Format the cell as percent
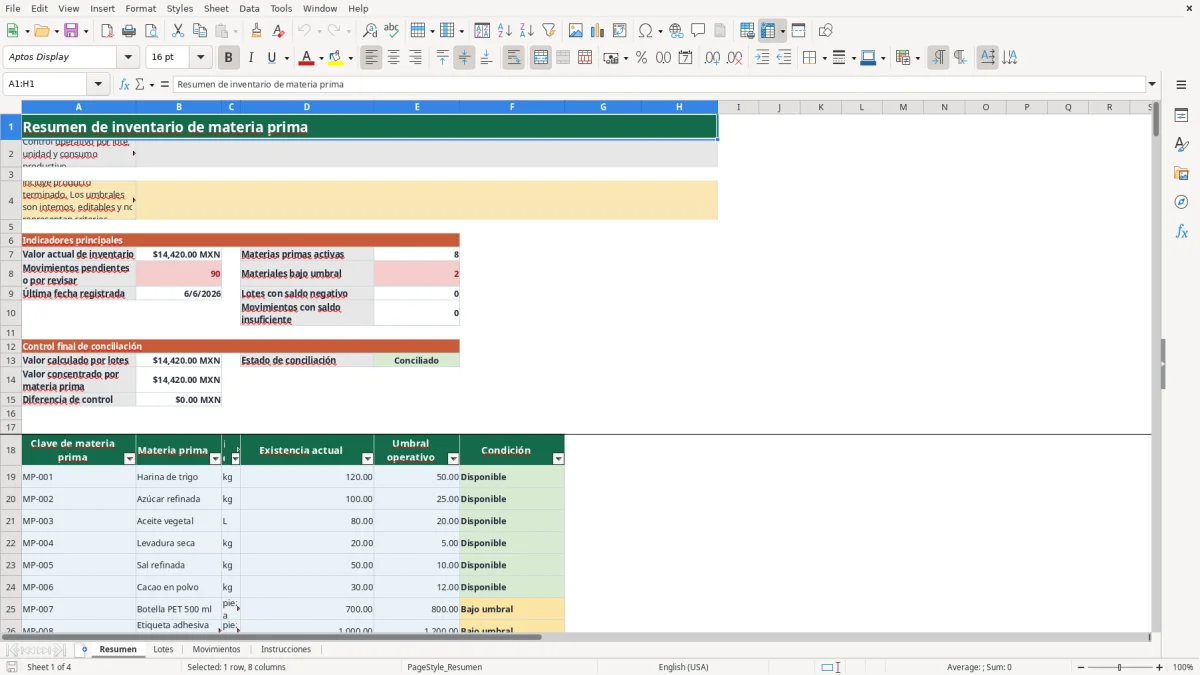1200x675 pixels. [642, 58]
